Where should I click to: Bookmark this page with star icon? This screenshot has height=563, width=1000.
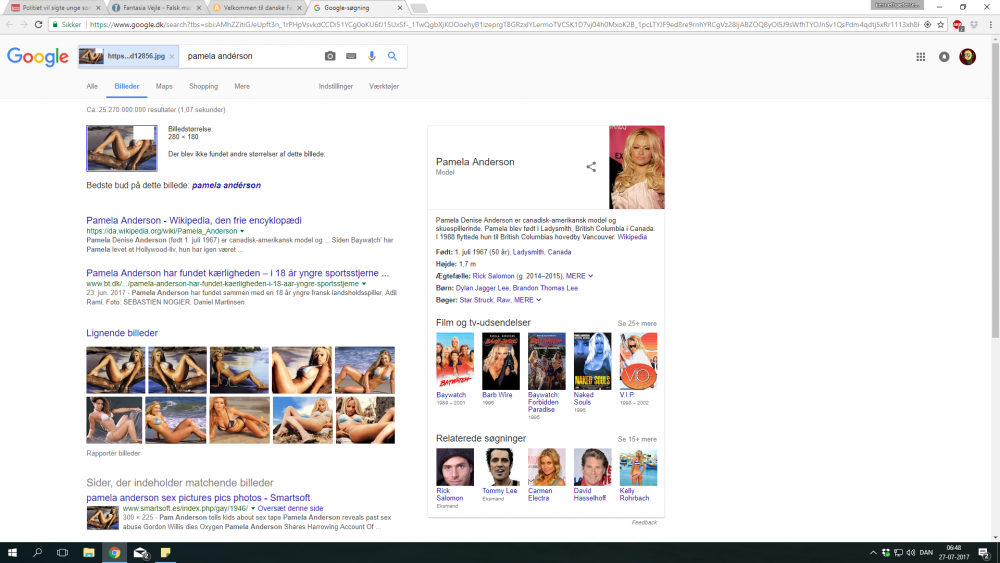940,24
